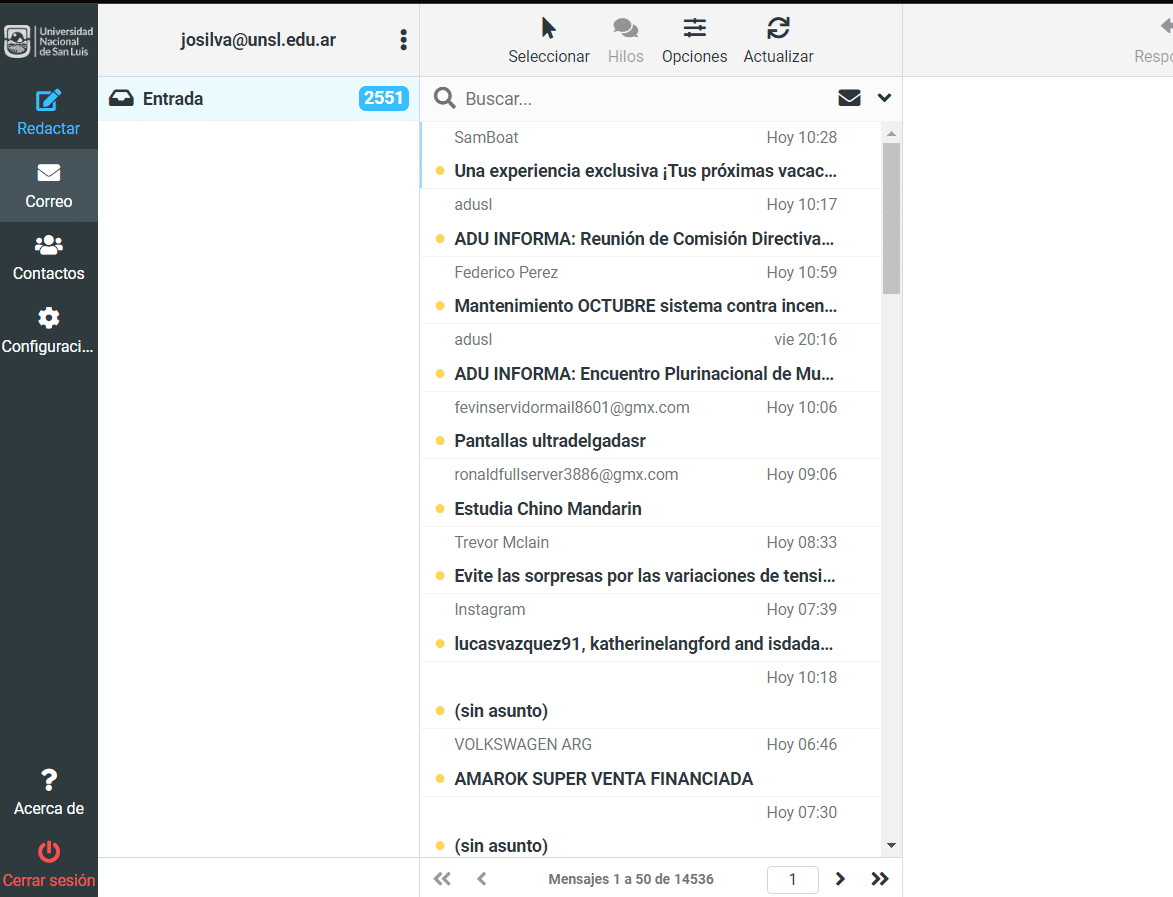Open the Estudia Chino Mandarin message
1173x897 pixels.
click(651, 492)
